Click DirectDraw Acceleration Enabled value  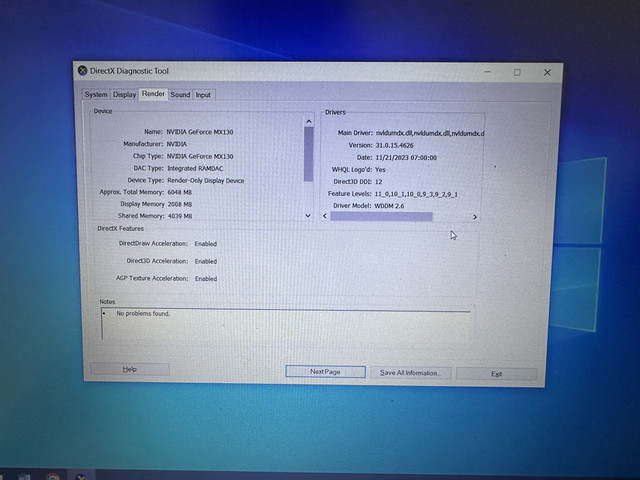tap(206, 244)
